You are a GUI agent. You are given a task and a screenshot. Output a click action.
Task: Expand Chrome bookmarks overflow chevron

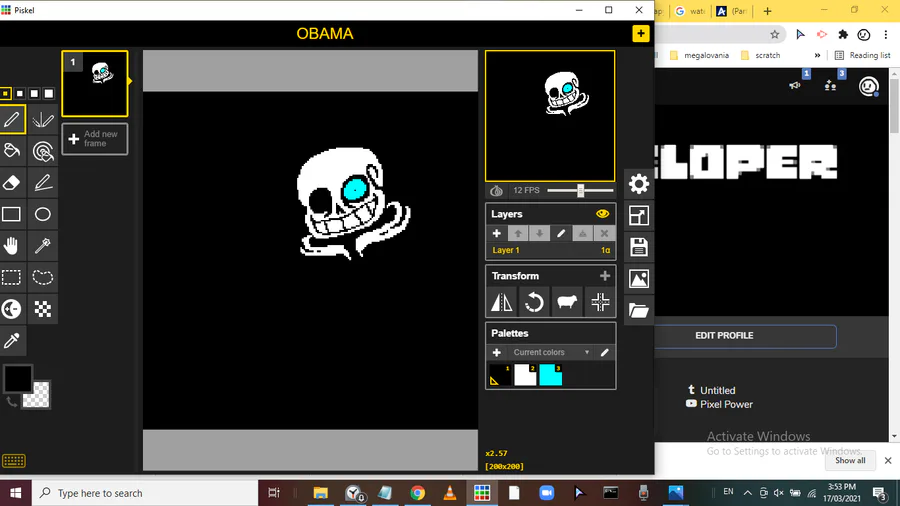[817, 55]
